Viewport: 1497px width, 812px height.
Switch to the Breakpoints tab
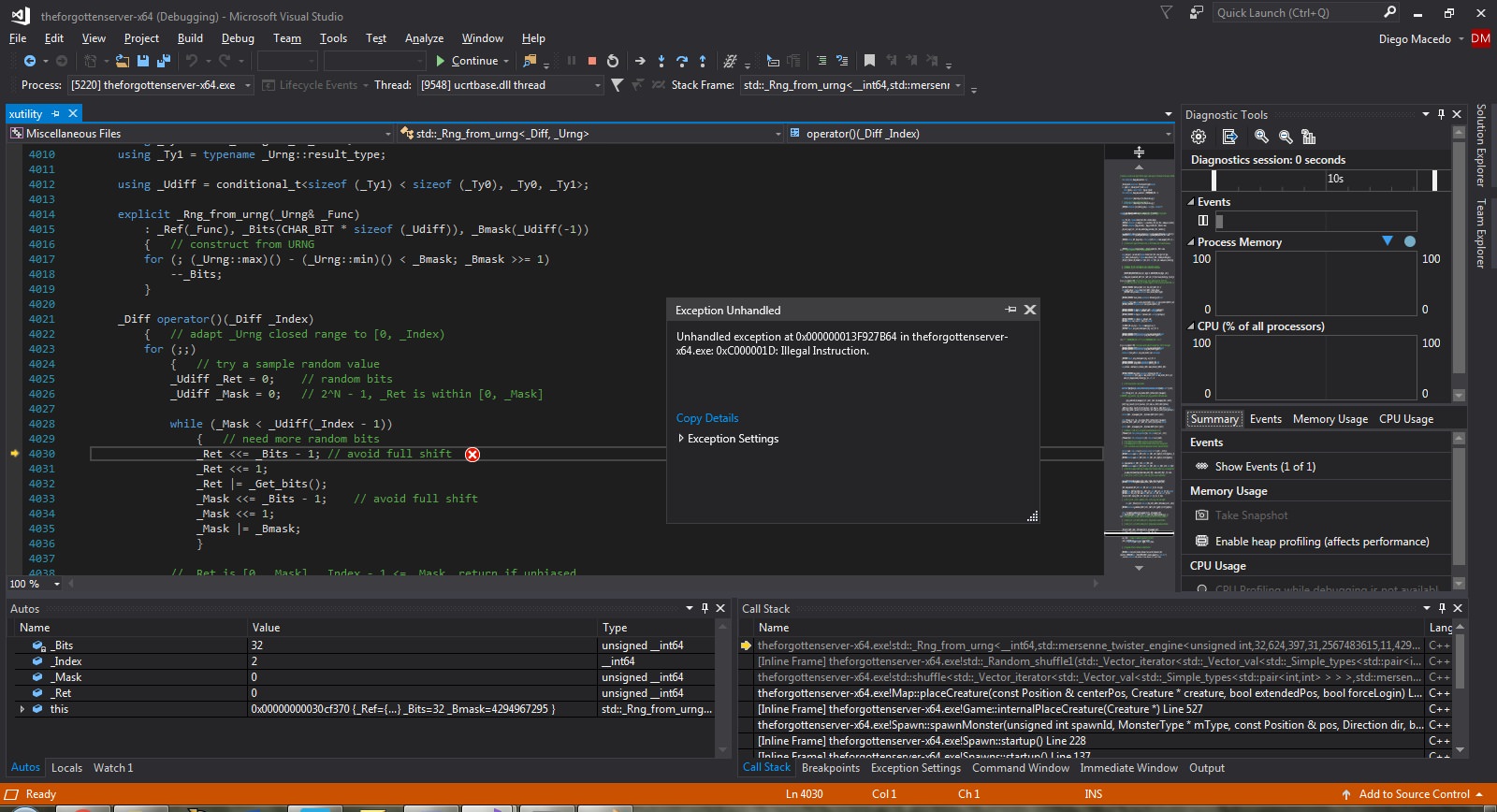[831, 768]
